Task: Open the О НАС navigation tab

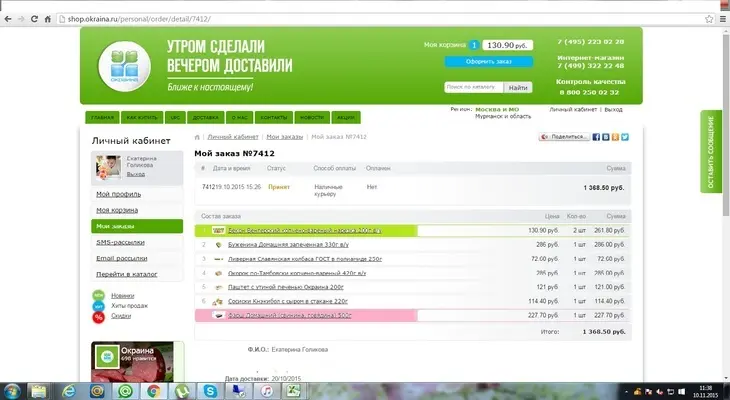Action: pos(240,118)
